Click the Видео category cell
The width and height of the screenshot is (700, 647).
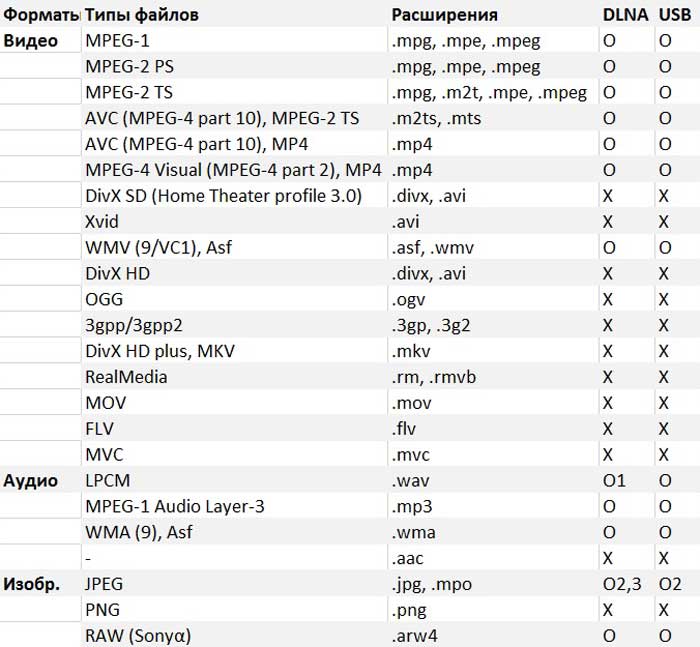coord(40,41)
